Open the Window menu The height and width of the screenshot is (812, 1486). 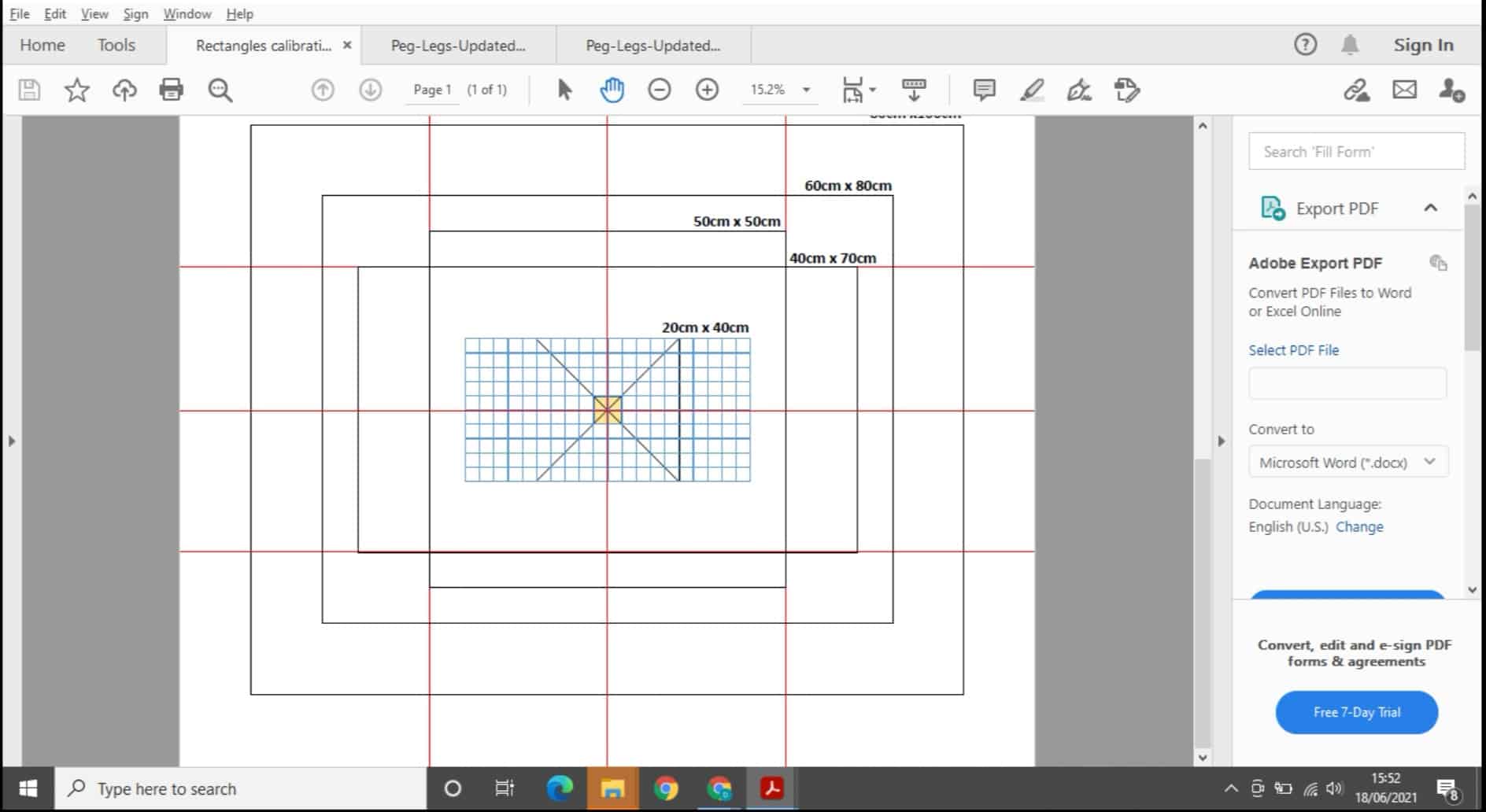[x=187, y=13]
